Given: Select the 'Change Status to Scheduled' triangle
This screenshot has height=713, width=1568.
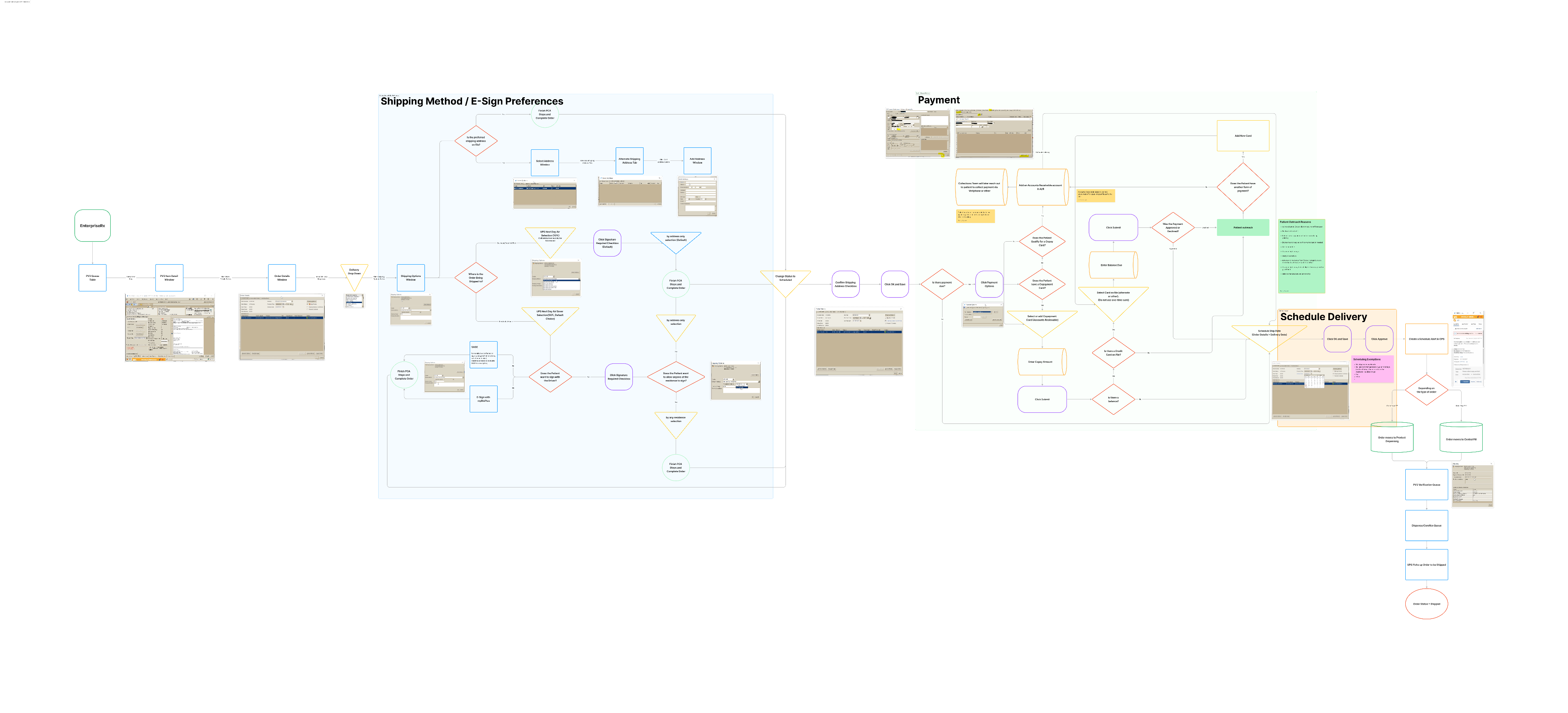Looking at the screenshot, I should coord(785,280).
